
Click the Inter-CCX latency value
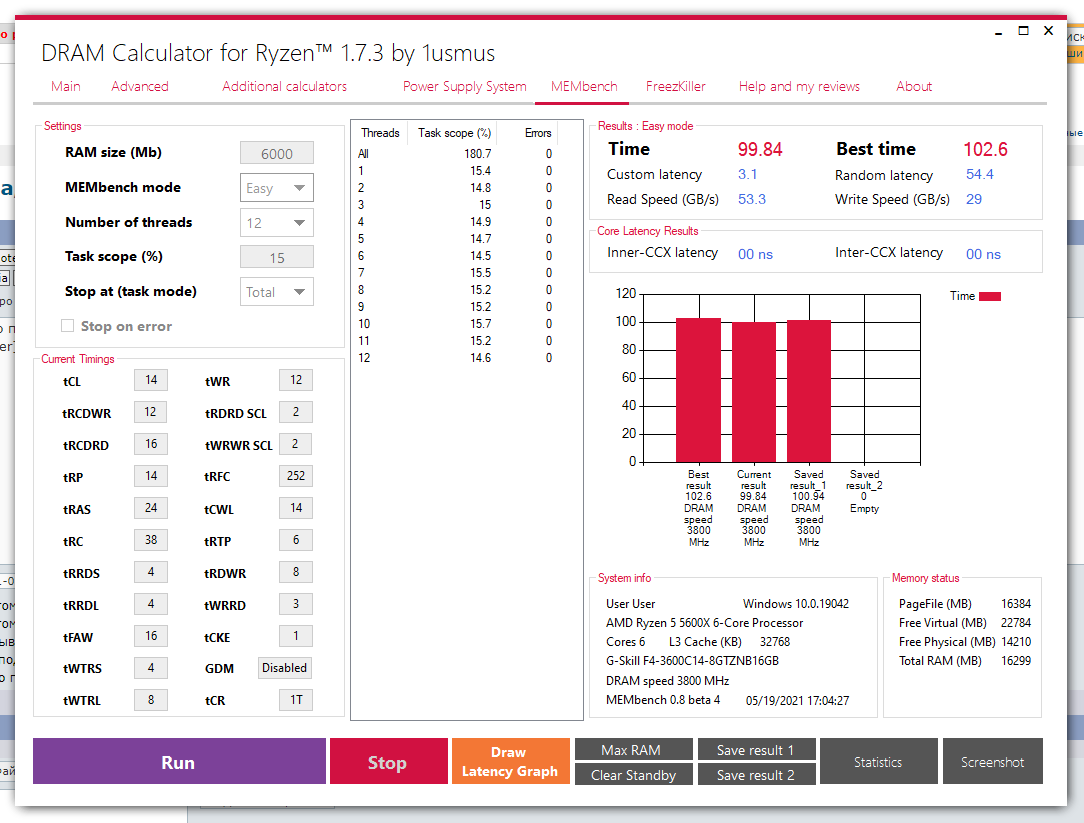tap(983, 254)
